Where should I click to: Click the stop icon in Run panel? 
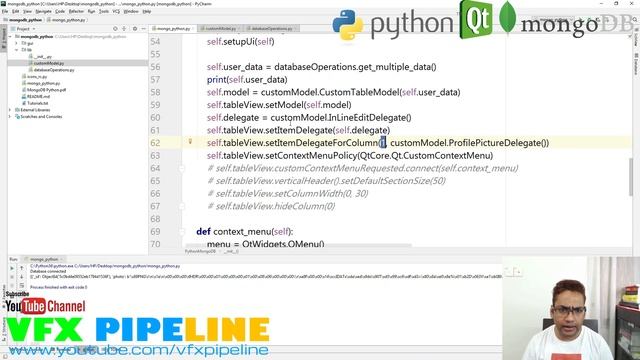12,277
